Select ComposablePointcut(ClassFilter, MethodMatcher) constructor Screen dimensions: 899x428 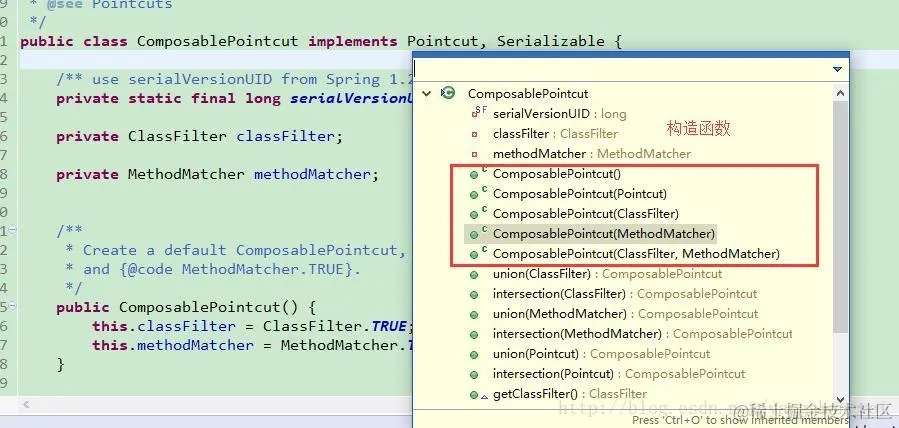(x=636, y=253)
